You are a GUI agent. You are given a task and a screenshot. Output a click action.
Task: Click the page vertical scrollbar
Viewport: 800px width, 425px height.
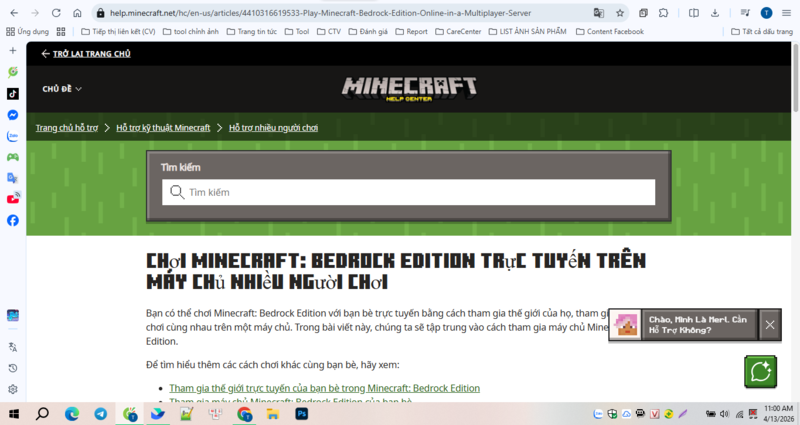795,78
